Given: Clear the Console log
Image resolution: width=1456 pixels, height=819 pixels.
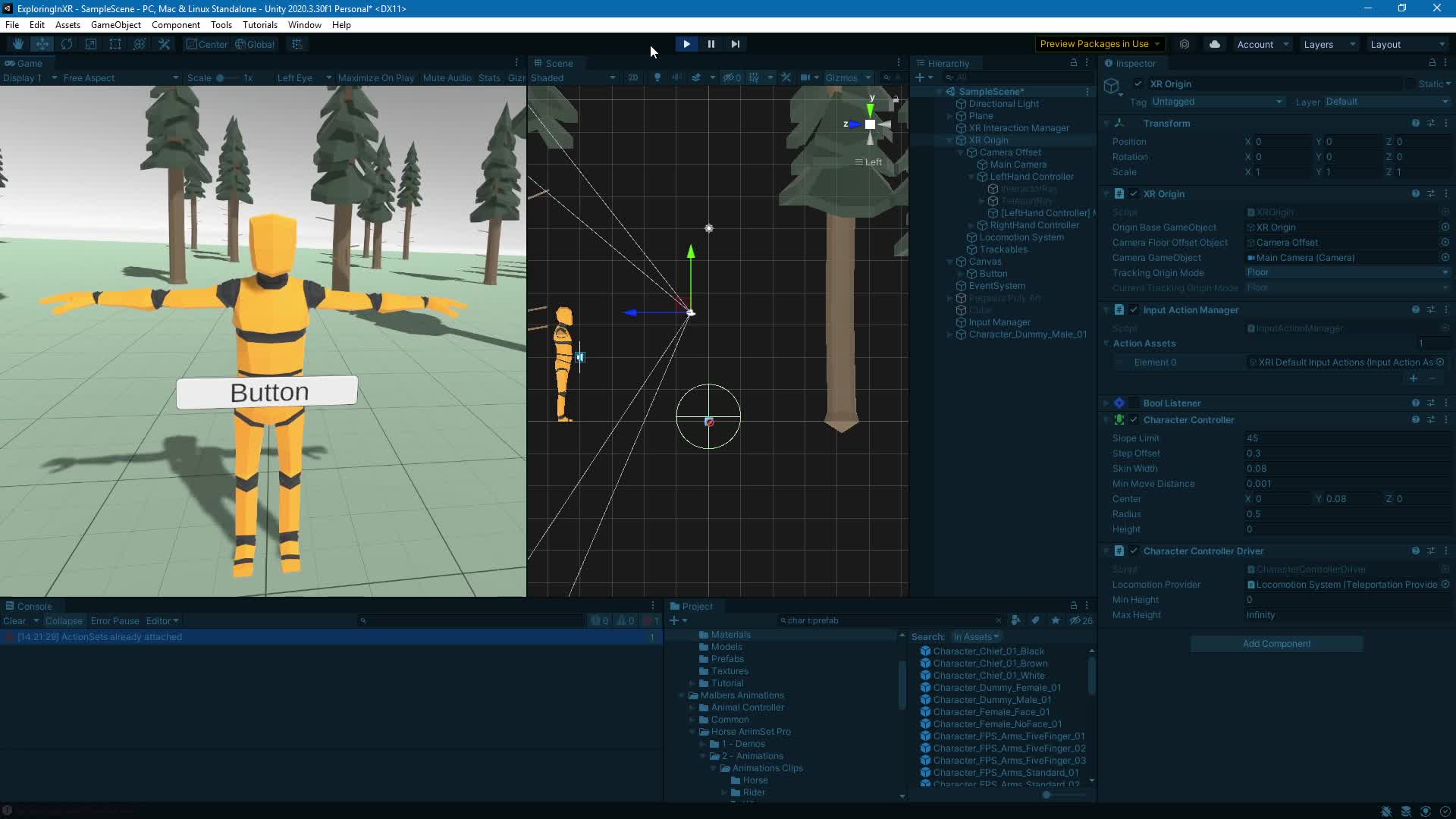Looking at the screenshot, I should pos(14,621).
